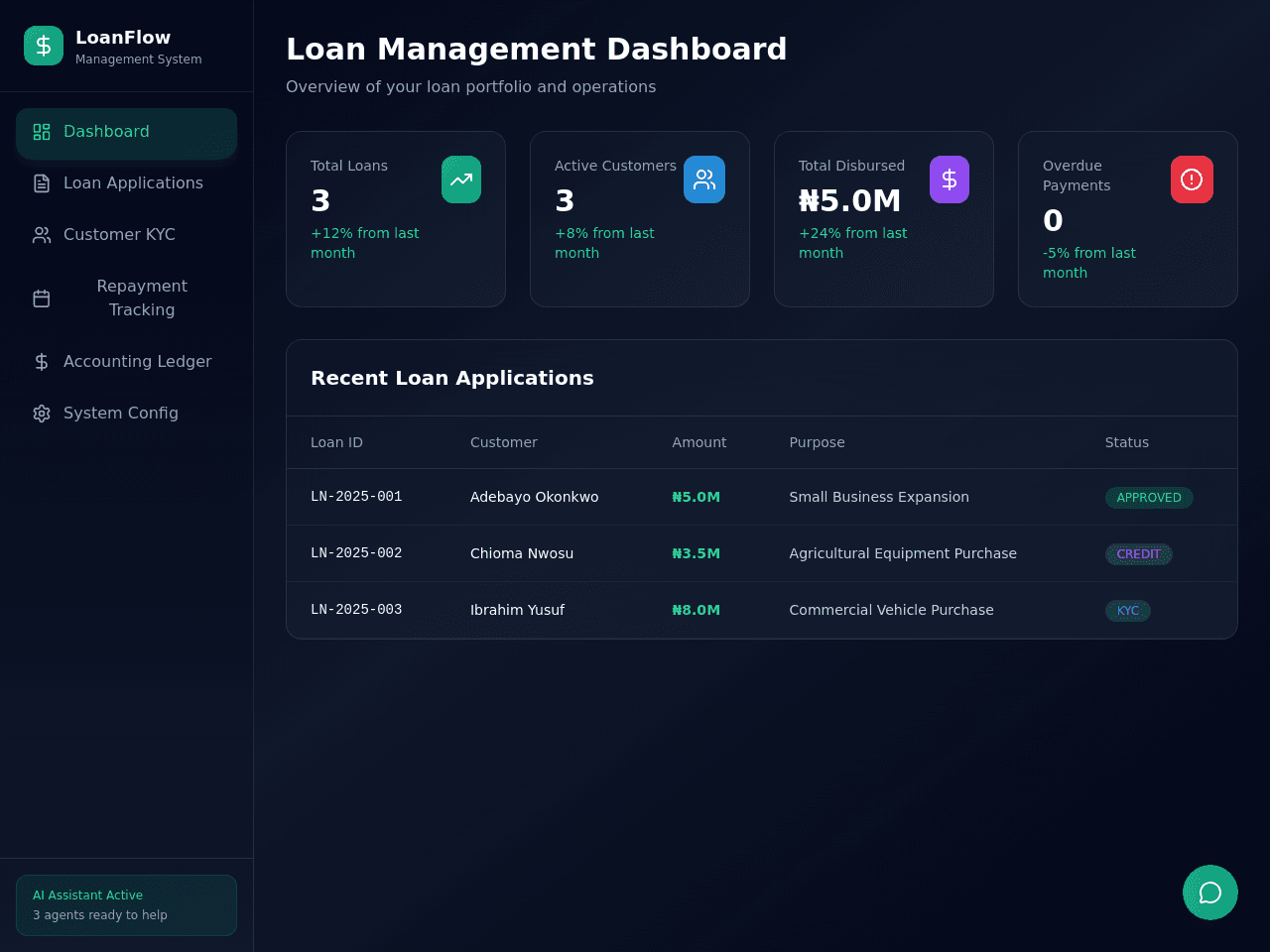Viewport: 1270px width, 952px height.
Task: Click the Total Disbursed ₦5.0M value
Action: coord(850,200)
